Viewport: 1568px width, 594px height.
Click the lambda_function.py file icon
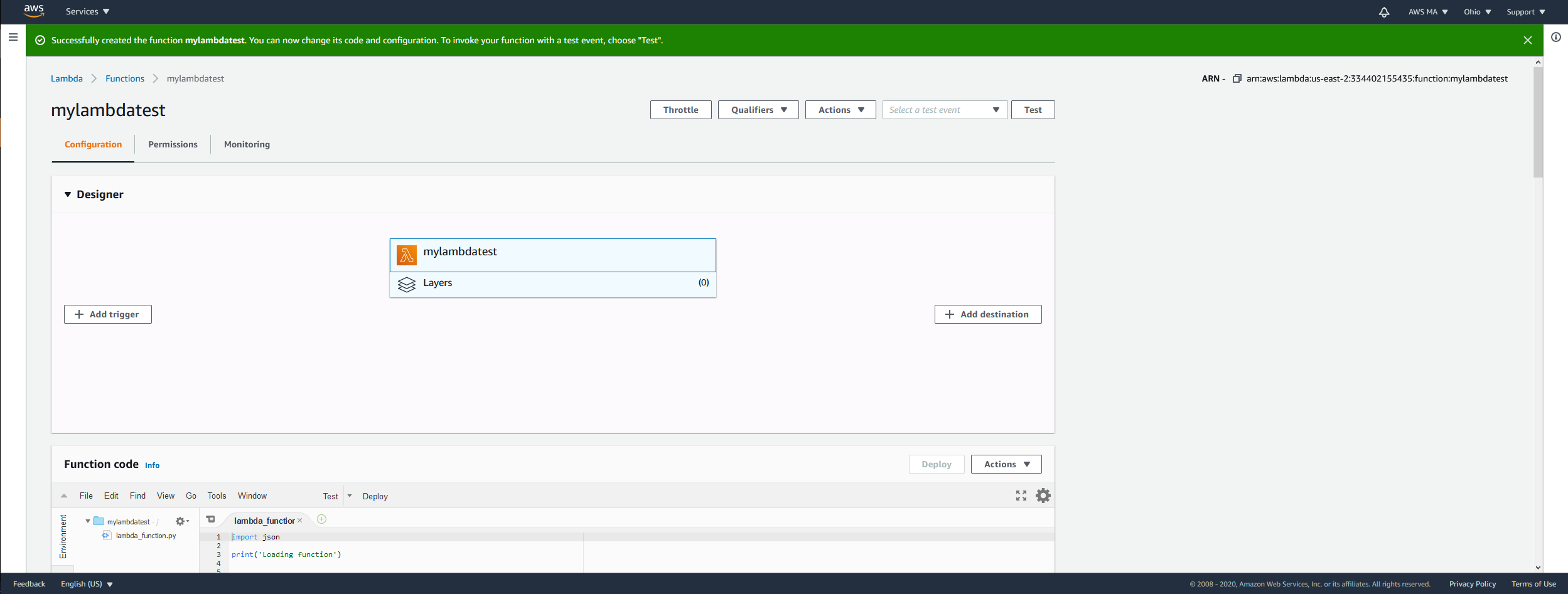(x=106, y=535)
